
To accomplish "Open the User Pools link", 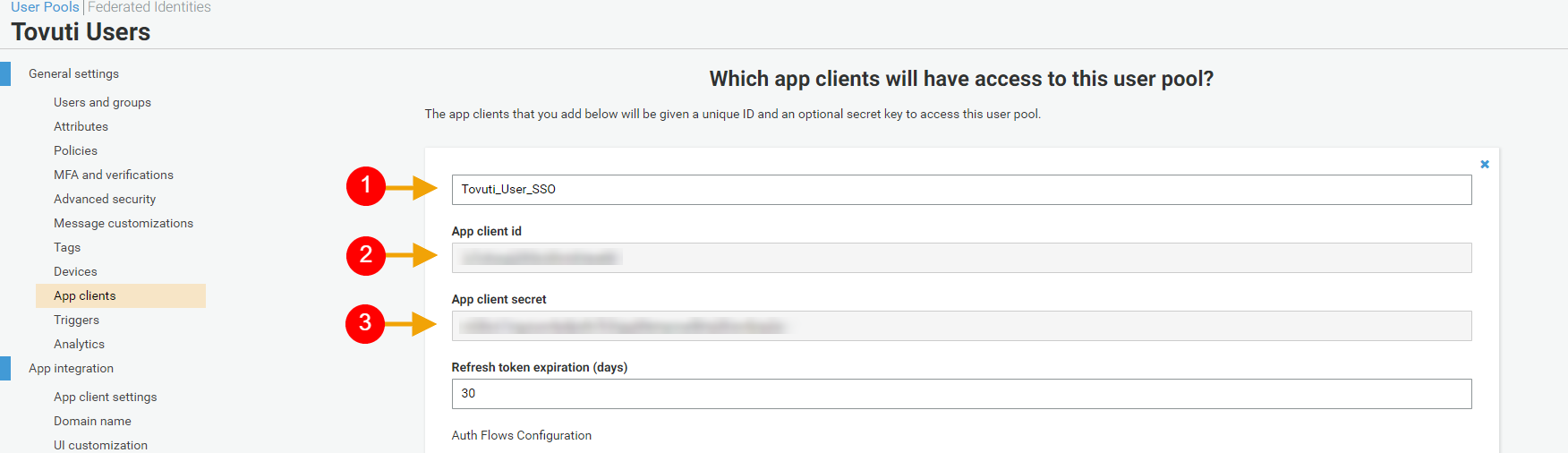I will [x=45, y=7].
